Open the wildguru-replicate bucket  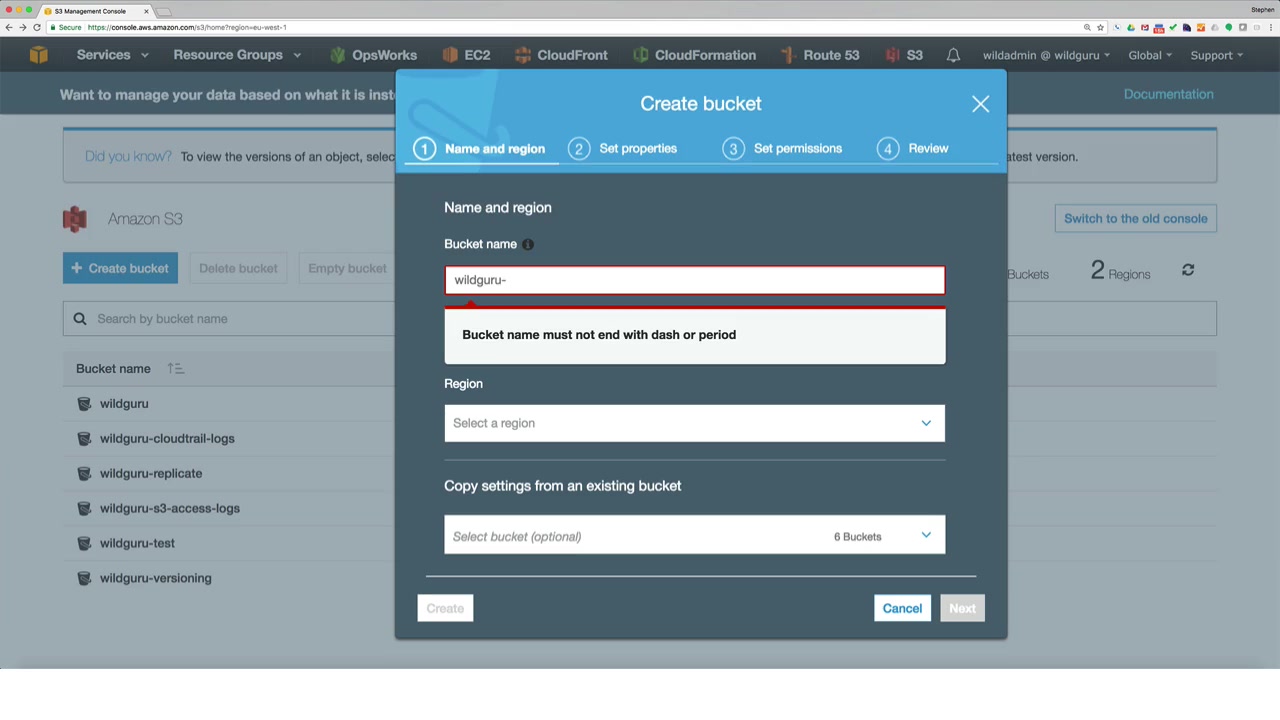[x=151, y=474]
